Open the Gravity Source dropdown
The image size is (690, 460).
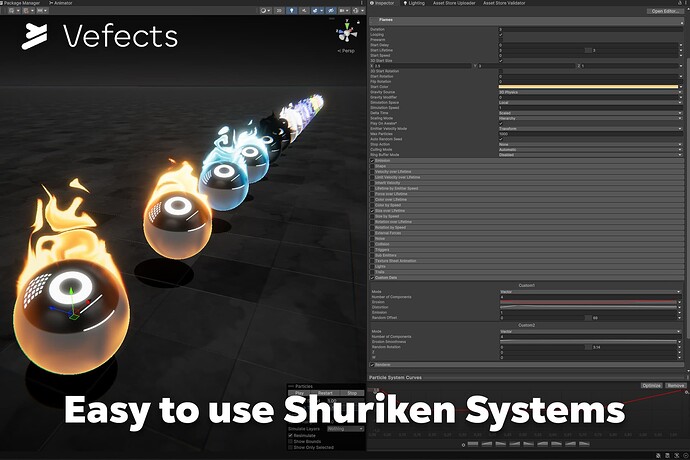click(591, 92)
